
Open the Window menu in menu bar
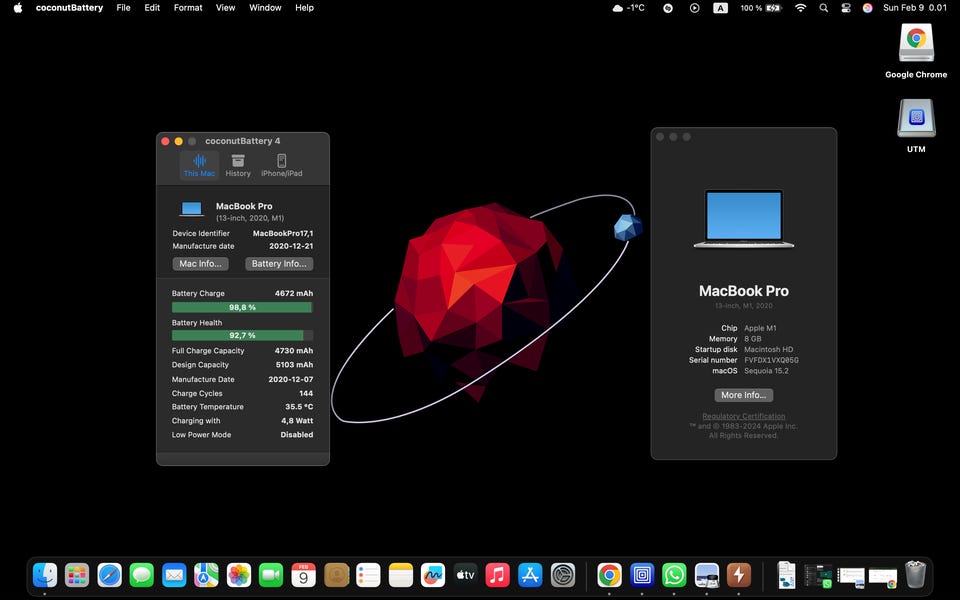pos(264,8)
